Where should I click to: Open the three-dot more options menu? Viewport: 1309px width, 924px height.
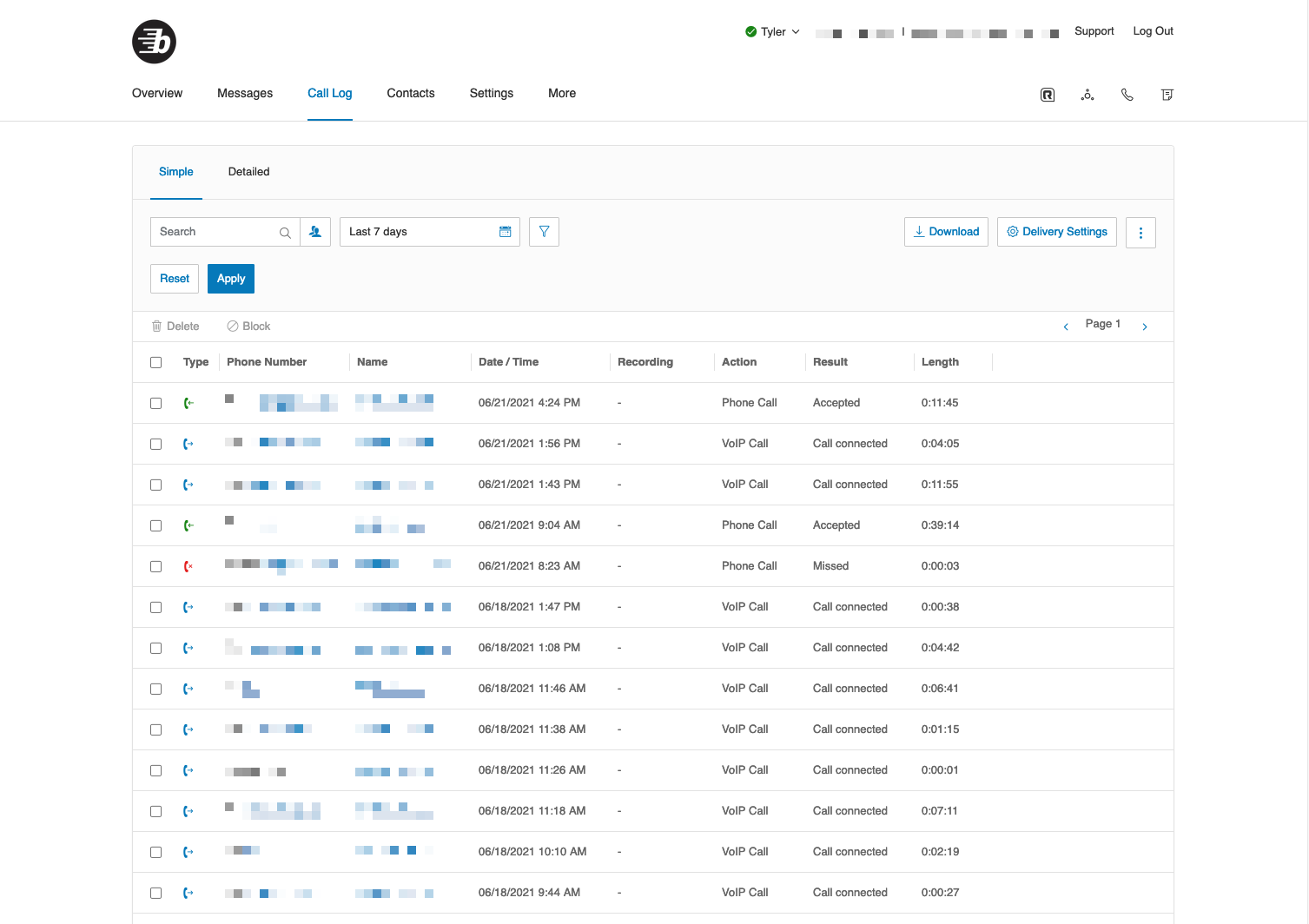click(x=1140, y=233)
